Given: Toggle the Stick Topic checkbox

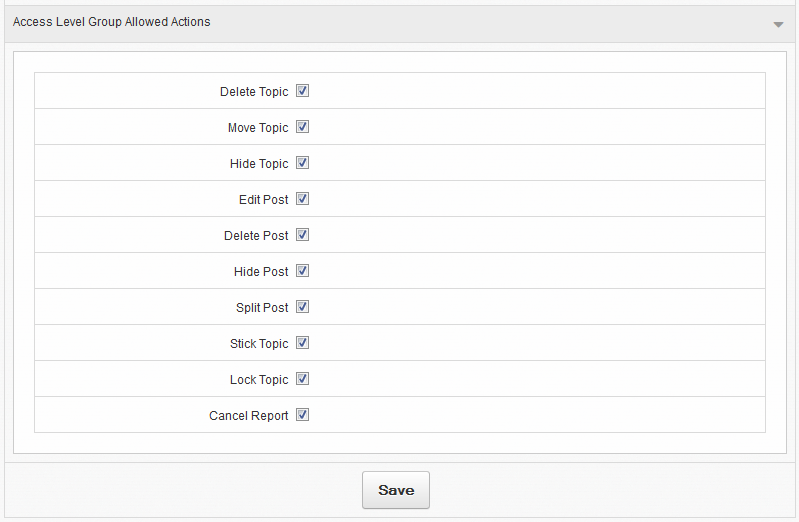Looking at the screenshot, I should click(302, 343).
